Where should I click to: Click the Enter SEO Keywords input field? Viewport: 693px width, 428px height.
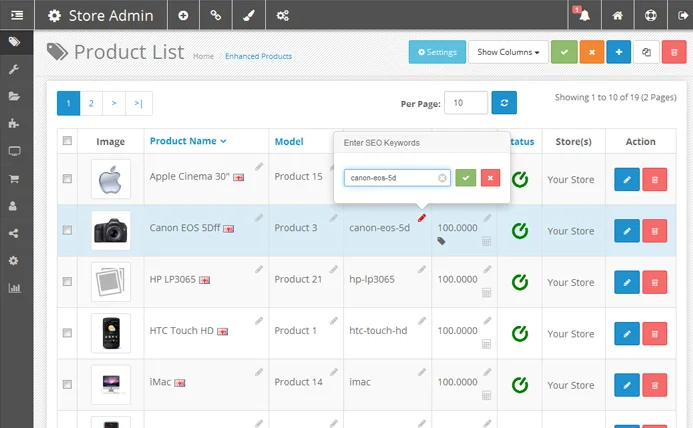click(x=397, y=178)
